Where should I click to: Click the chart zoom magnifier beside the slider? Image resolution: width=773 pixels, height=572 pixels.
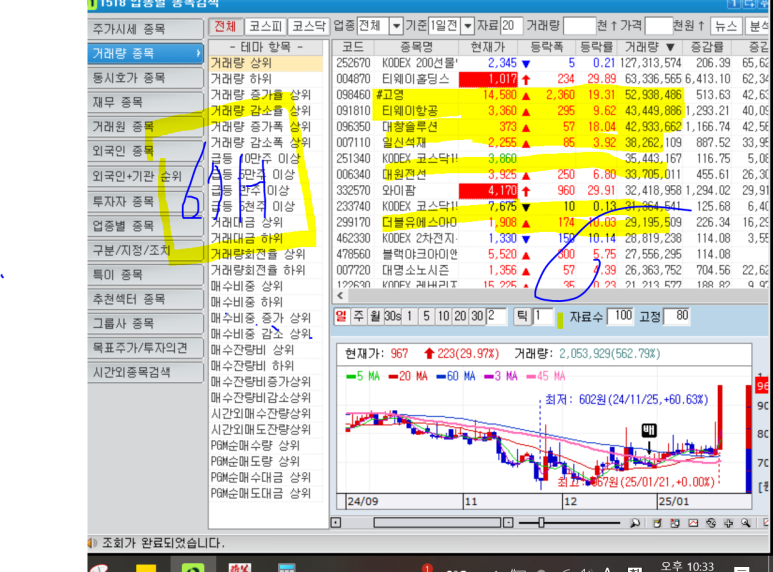click(635, 523)
